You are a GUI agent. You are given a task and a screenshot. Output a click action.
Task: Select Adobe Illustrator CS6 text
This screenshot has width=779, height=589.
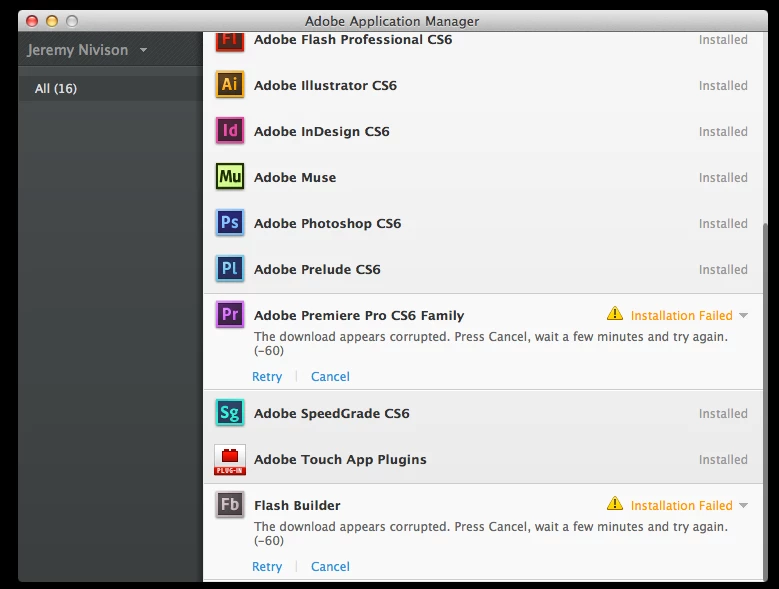coord(325,85)
